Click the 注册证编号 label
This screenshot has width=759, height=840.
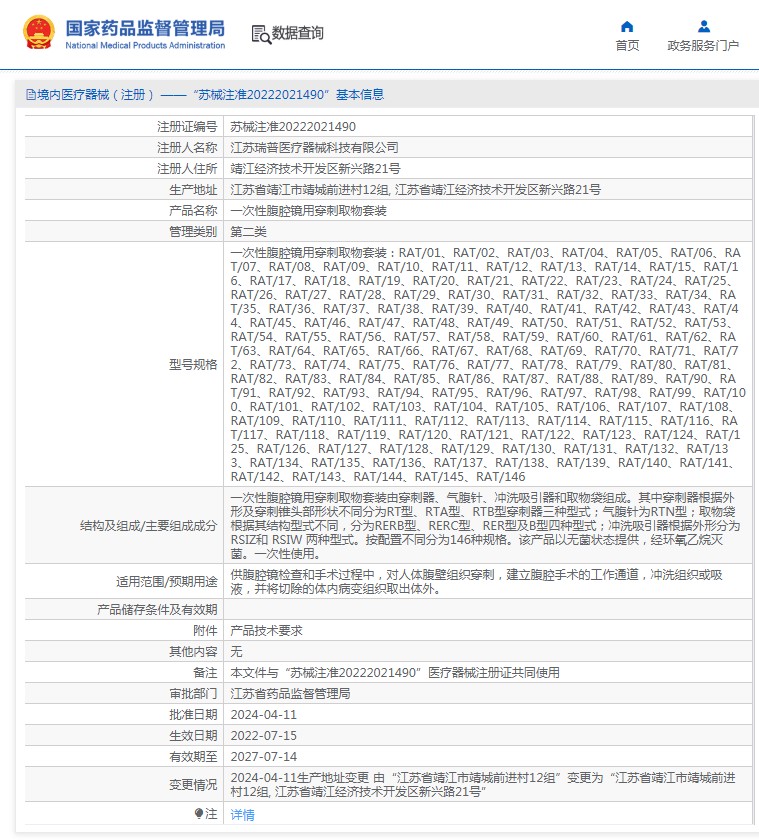pyautogui.click(x=187, y=126)
